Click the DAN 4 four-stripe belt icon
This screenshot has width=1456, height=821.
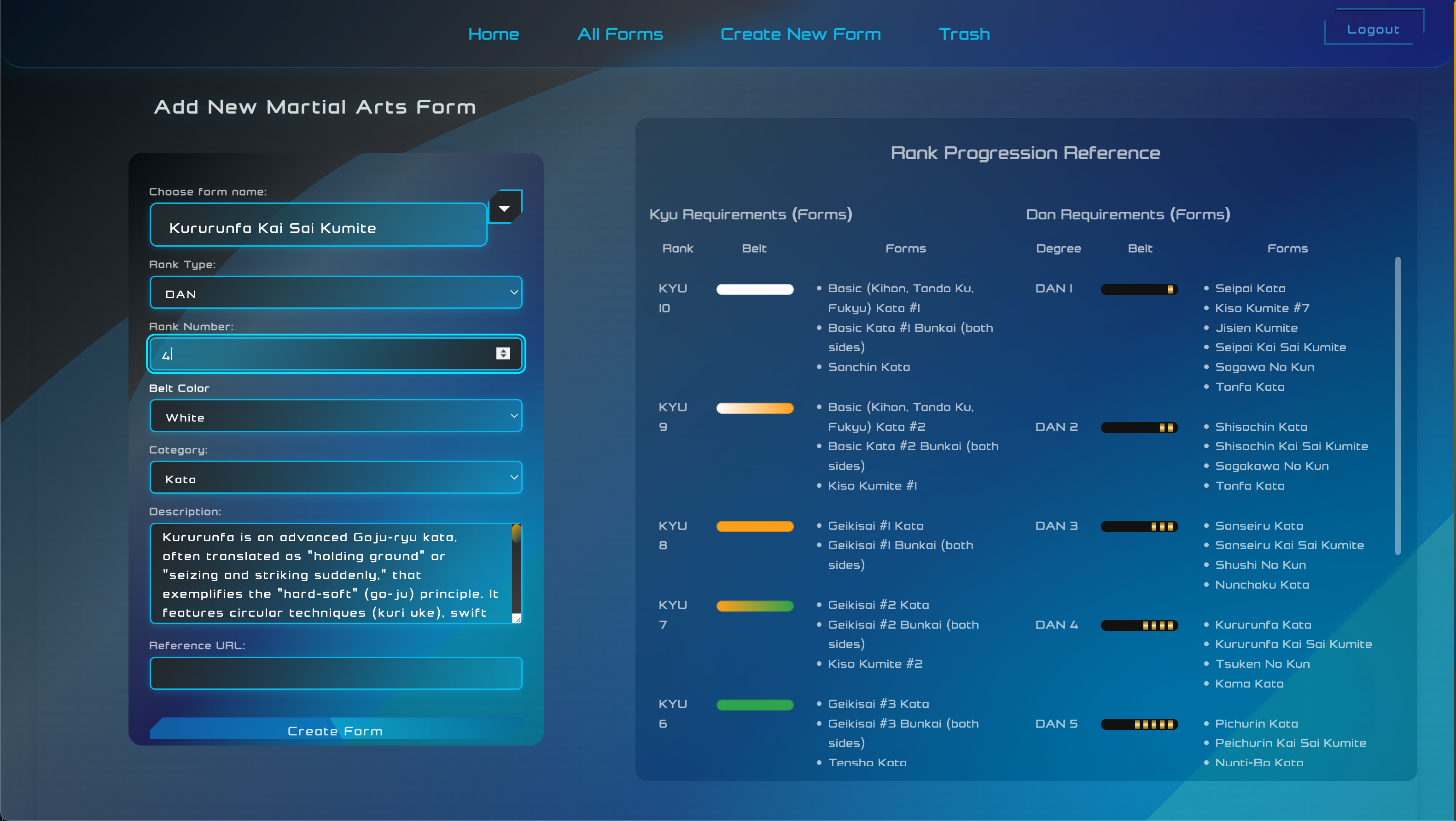(1139, 625)
